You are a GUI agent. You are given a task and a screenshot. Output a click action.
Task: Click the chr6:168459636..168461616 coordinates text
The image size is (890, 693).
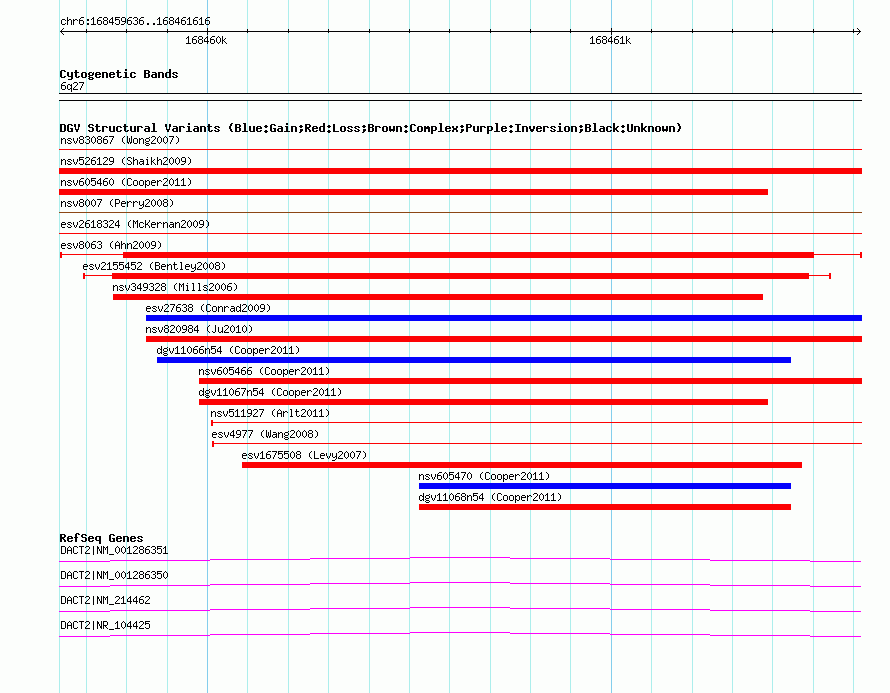click(x=135, y=21)
